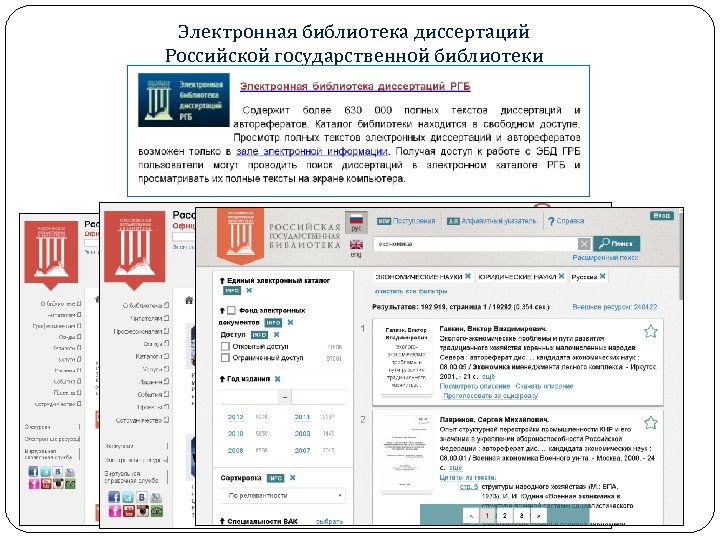Image resolution: width=720 pixels, height=540 pixels.
Task: Click the blue РГБ dissertations library logo image
Action: [184, 100]
